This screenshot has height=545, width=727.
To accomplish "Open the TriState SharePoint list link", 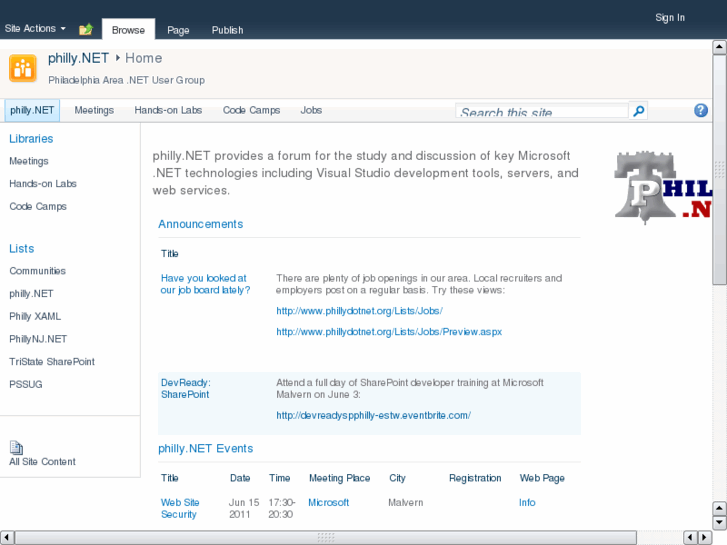I will point(52,362).
